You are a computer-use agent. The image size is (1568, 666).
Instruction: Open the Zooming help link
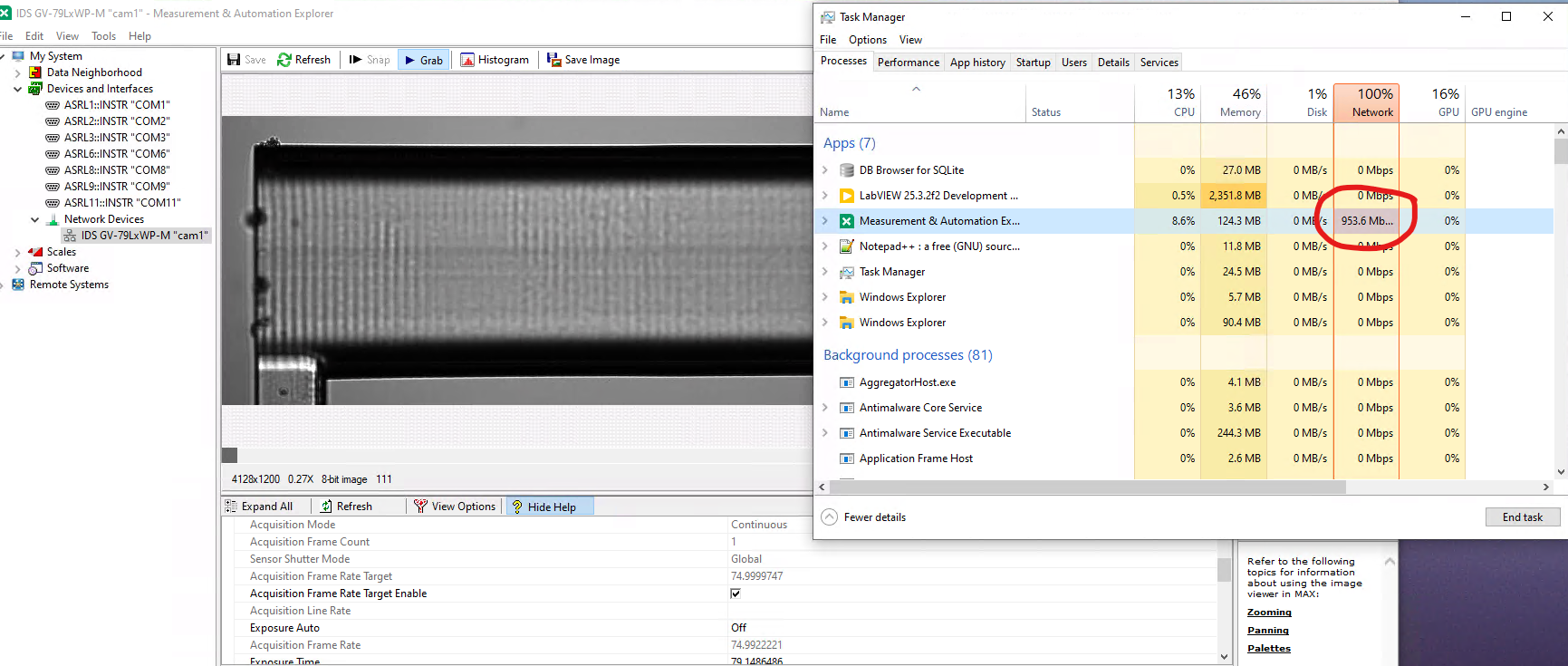pyautogui.click(x=1268, y=613)
